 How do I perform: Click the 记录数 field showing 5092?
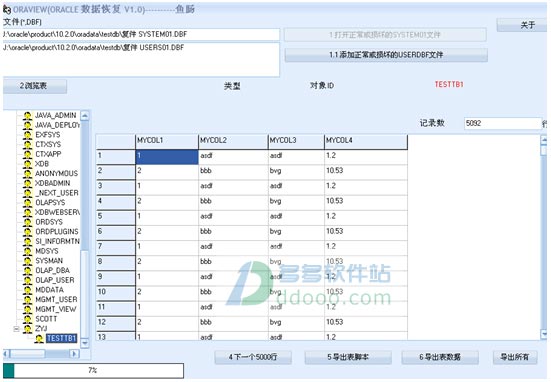coord(503,123)
